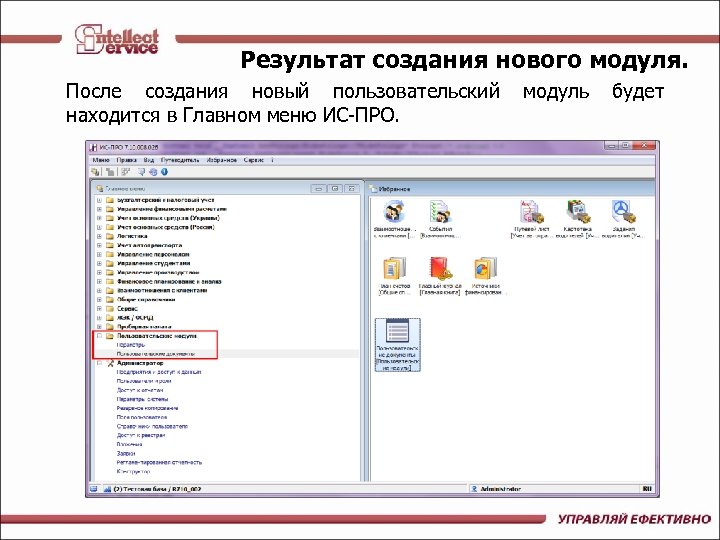
Task: Open Пользователи и роли item
Action: (144, 381)
